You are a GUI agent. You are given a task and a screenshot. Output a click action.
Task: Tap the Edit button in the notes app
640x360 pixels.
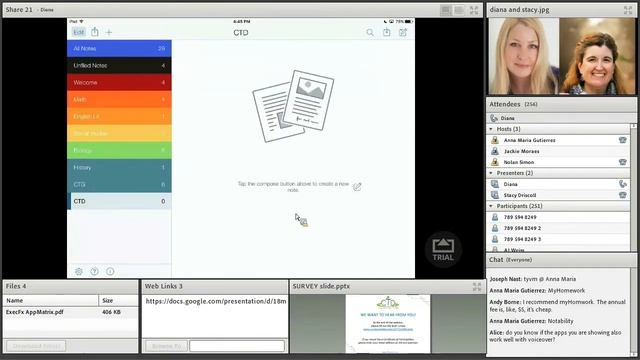79,32
